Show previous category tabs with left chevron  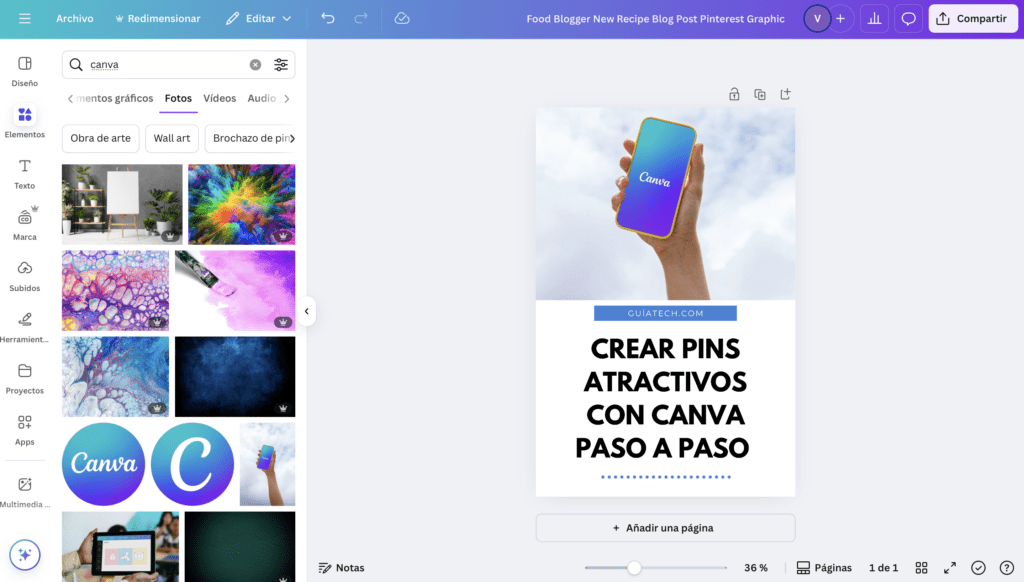[71, 99]
